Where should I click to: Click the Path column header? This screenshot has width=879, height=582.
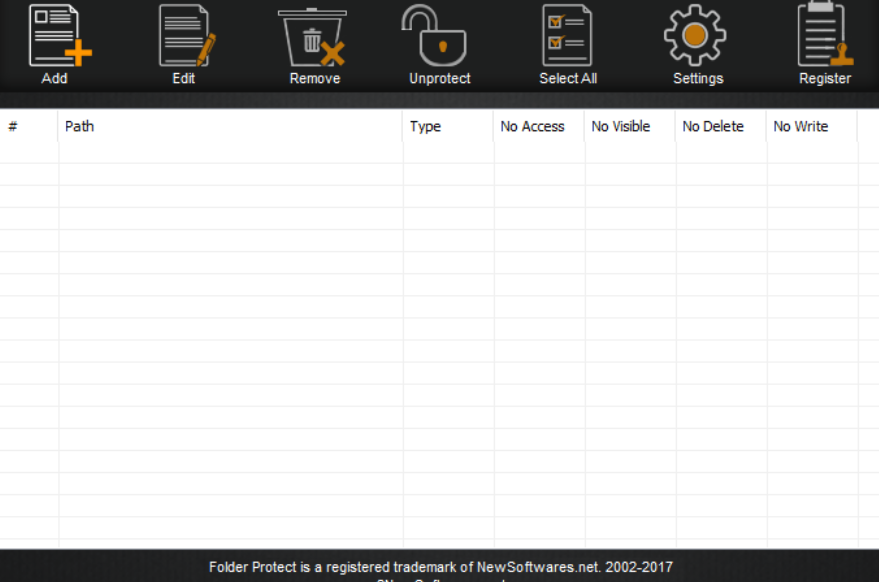click(x=230, y=126)
